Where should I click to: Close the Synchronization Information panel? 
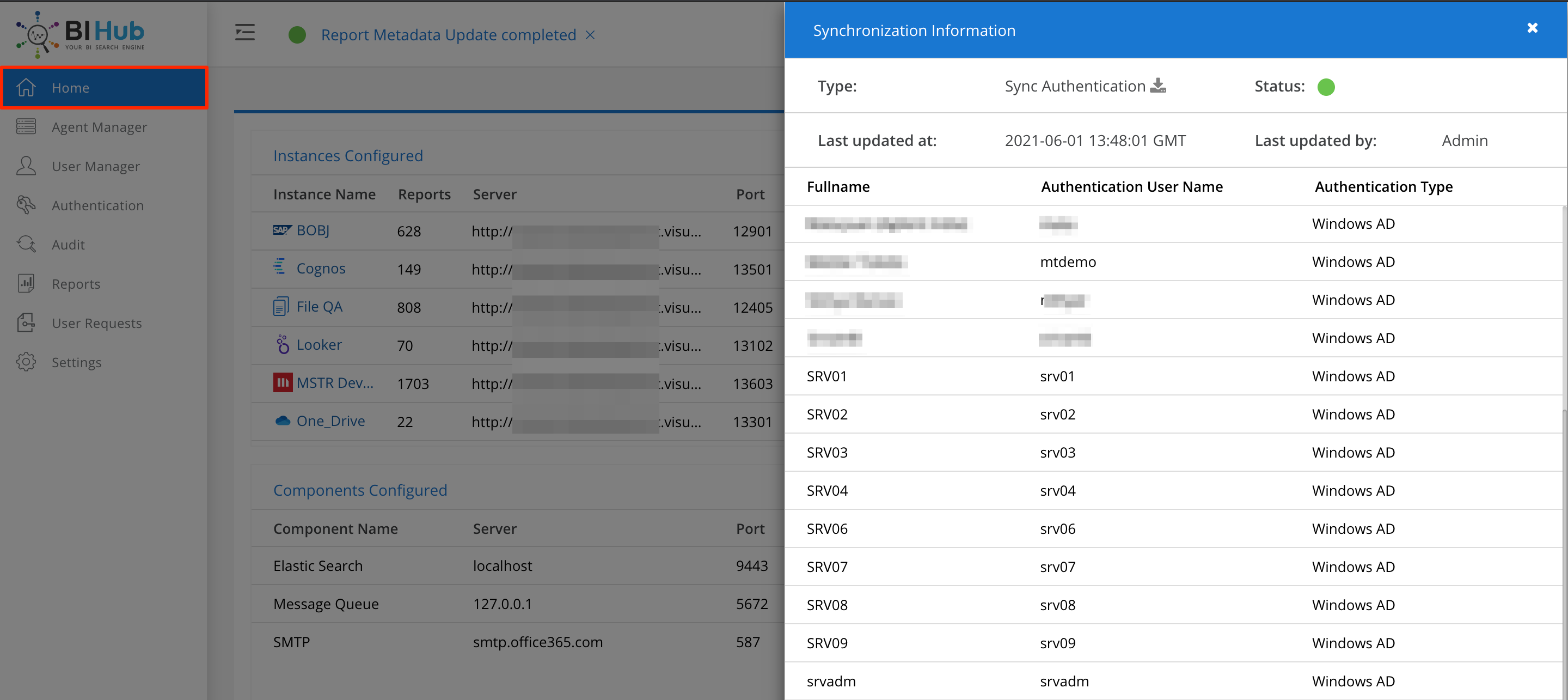pos(1532,28)
